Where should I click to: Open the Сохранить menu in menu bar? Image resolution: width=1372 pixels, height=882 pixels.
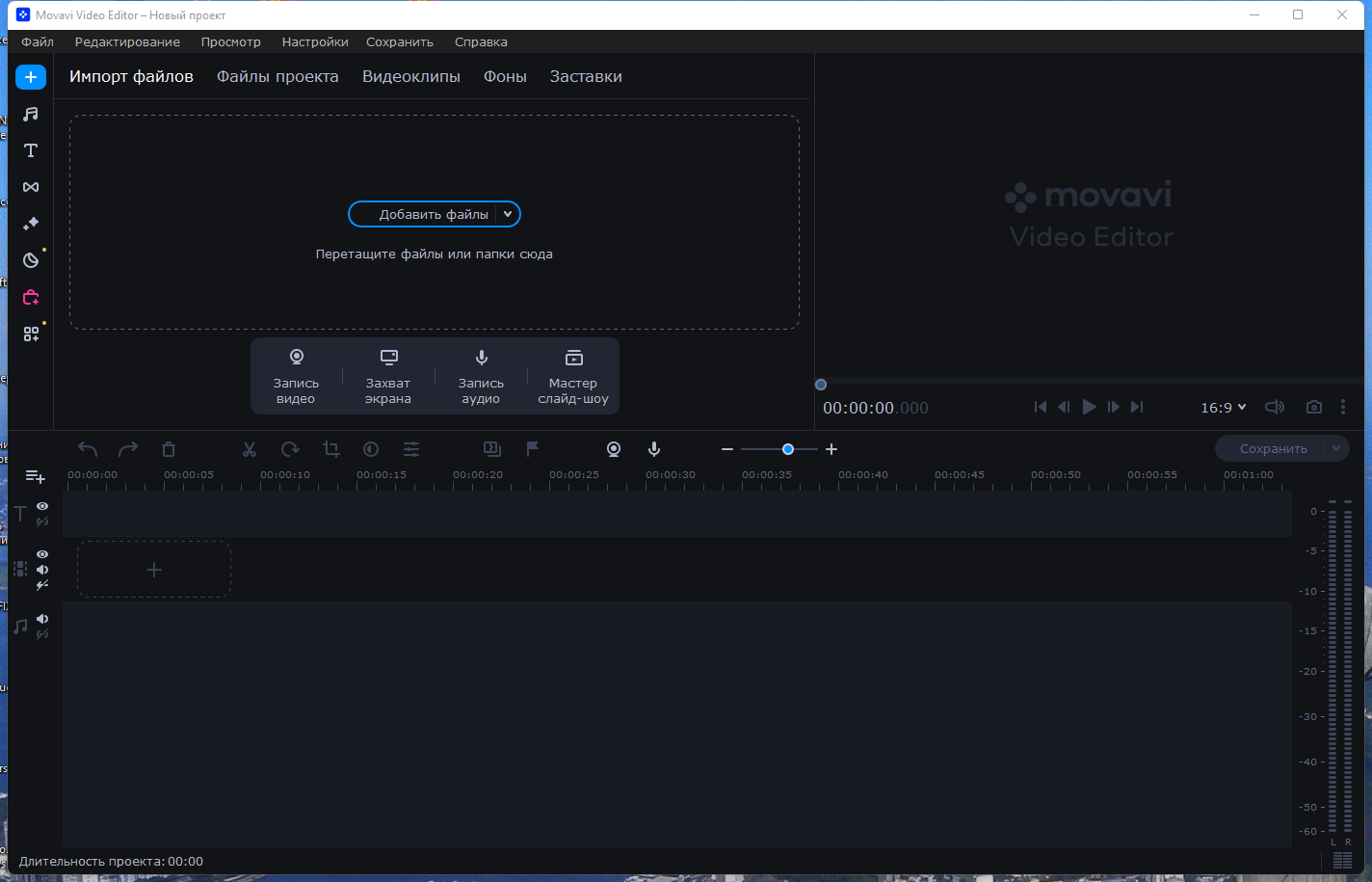pyautogui.click(x=400, y=42)
